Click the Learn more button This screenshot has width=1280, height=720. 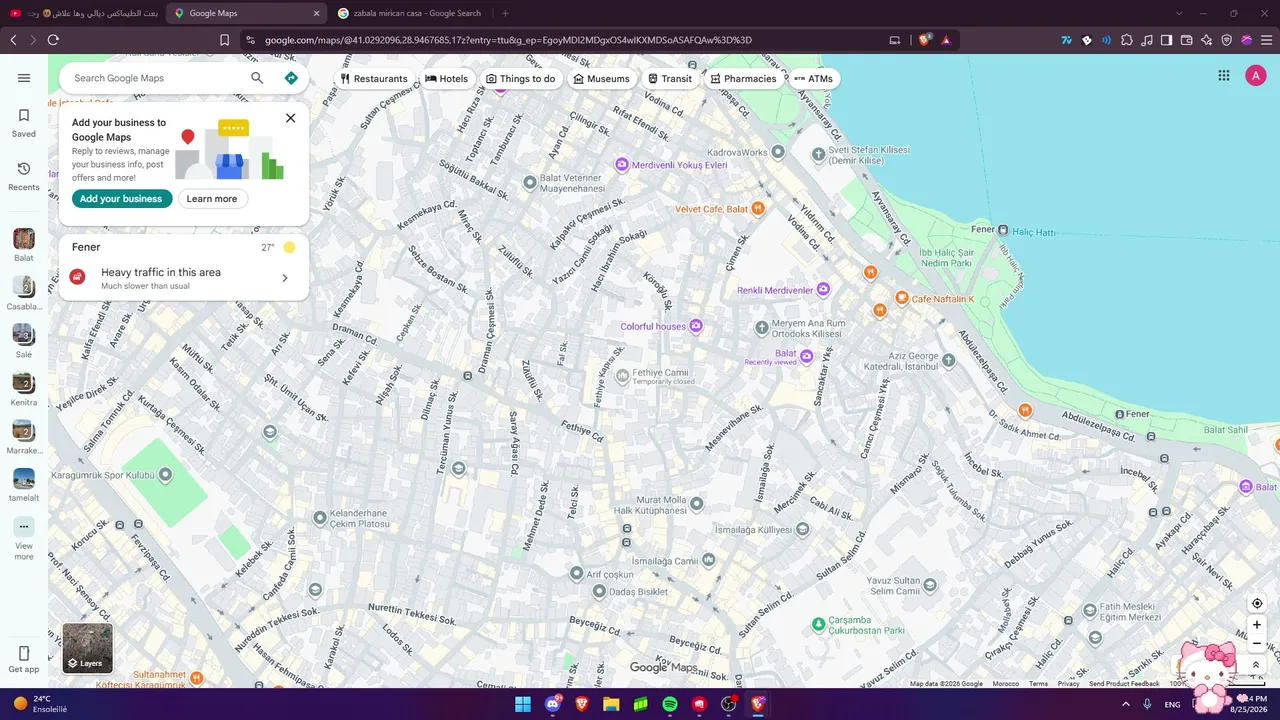[212, 199]
